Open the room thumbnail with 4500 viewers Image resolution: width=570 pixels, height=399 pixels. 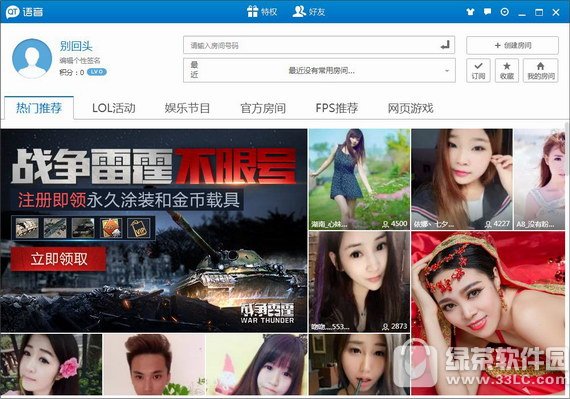[359, 179]
